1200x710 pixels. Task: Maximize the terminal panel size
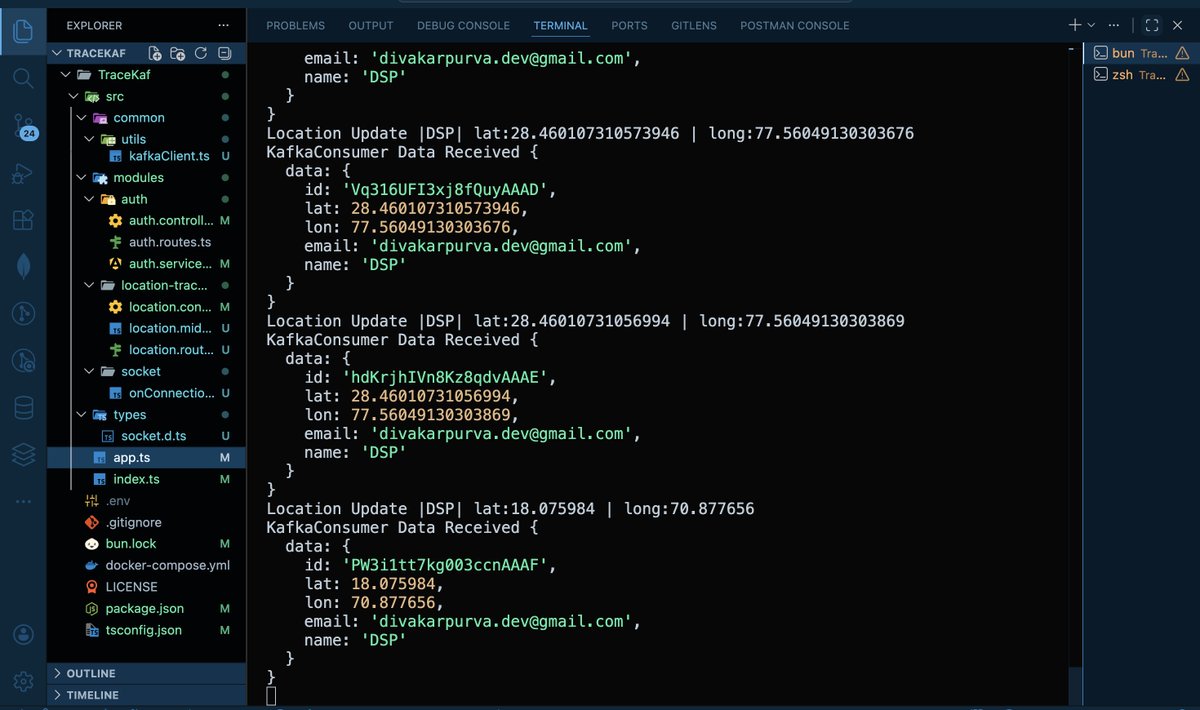point(1152,25)
